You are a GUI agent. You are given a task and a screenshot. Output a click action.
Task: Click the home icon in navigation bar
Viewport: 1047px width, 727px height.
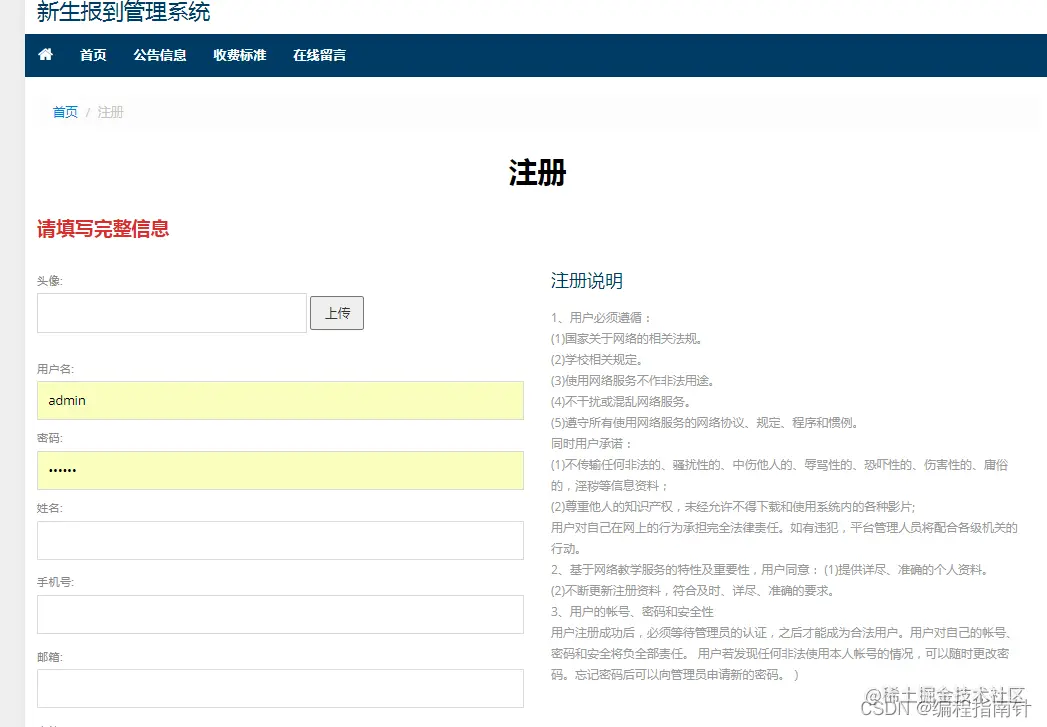pos(45,55)
